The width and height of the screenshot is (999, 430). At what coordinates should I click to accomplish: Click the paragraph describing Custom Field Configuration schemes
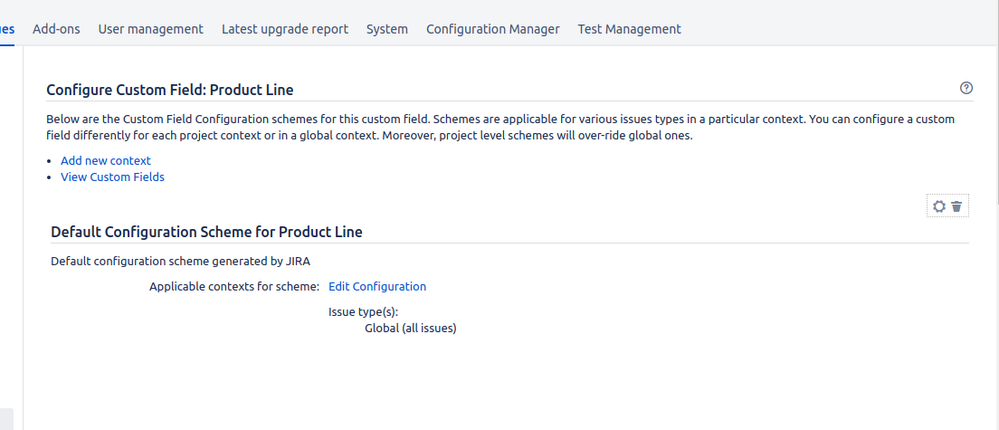tap(500, 127)
